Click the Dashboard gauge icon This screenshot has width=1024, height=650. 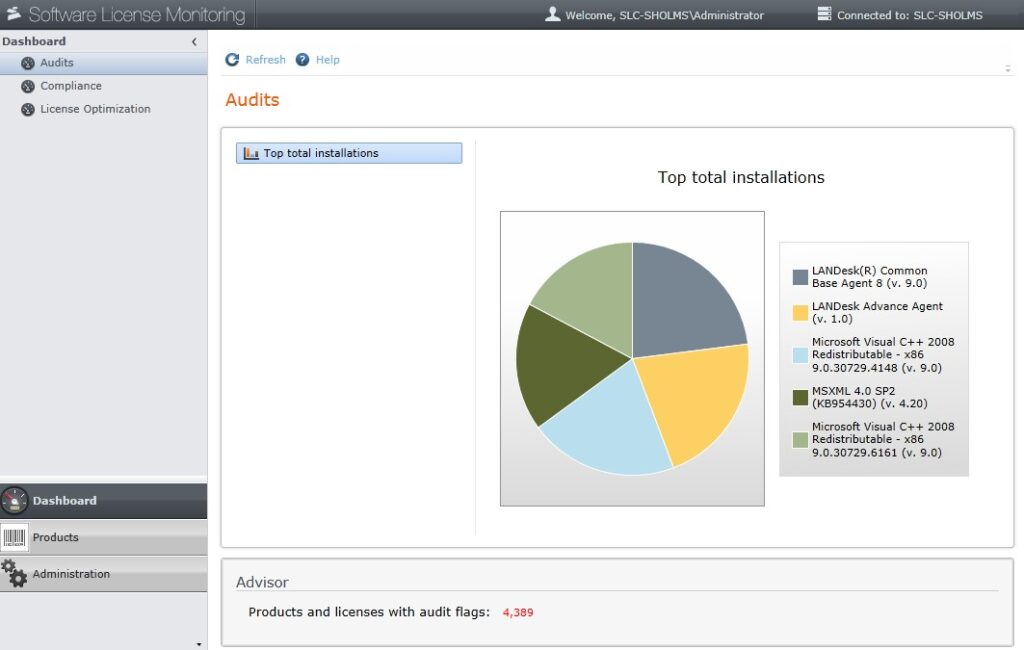tap(14, 501)
